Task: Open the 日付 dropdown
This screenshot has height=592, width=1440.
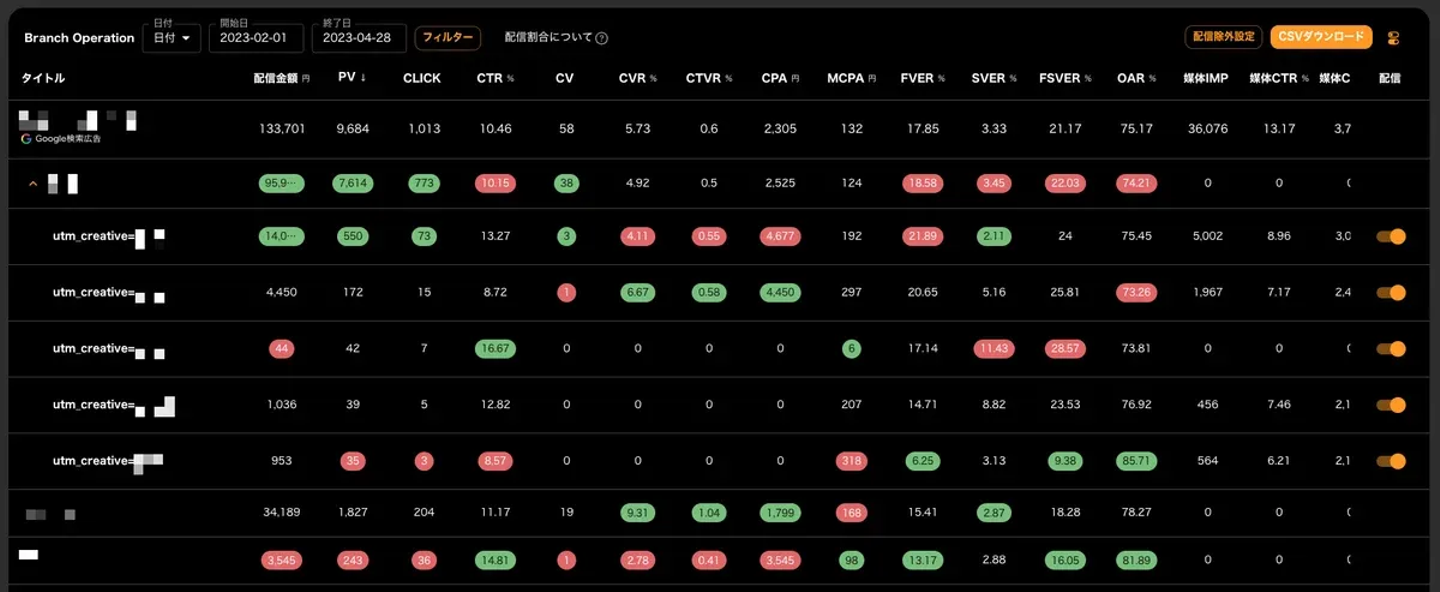Action: [171, 38]
